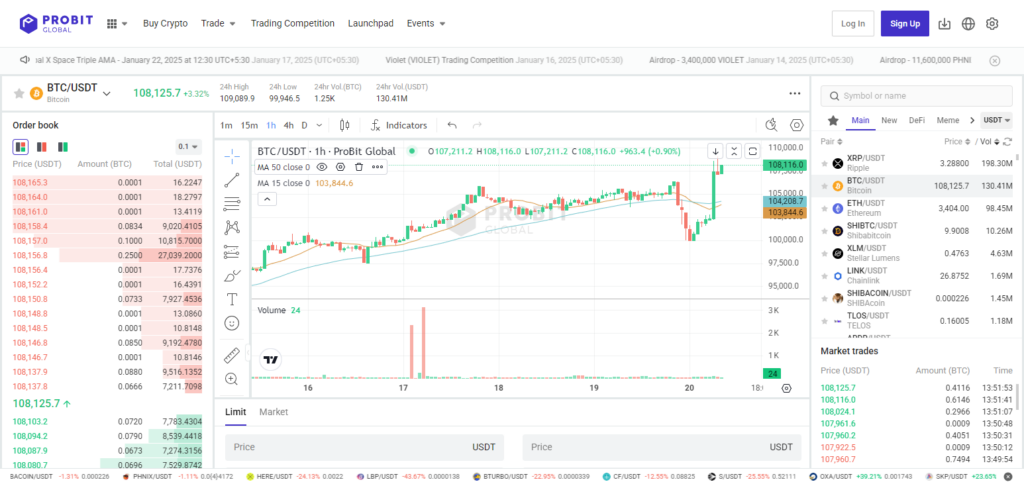Select the trend line drawing tool

pyautogui.click(x=232, y=180)
